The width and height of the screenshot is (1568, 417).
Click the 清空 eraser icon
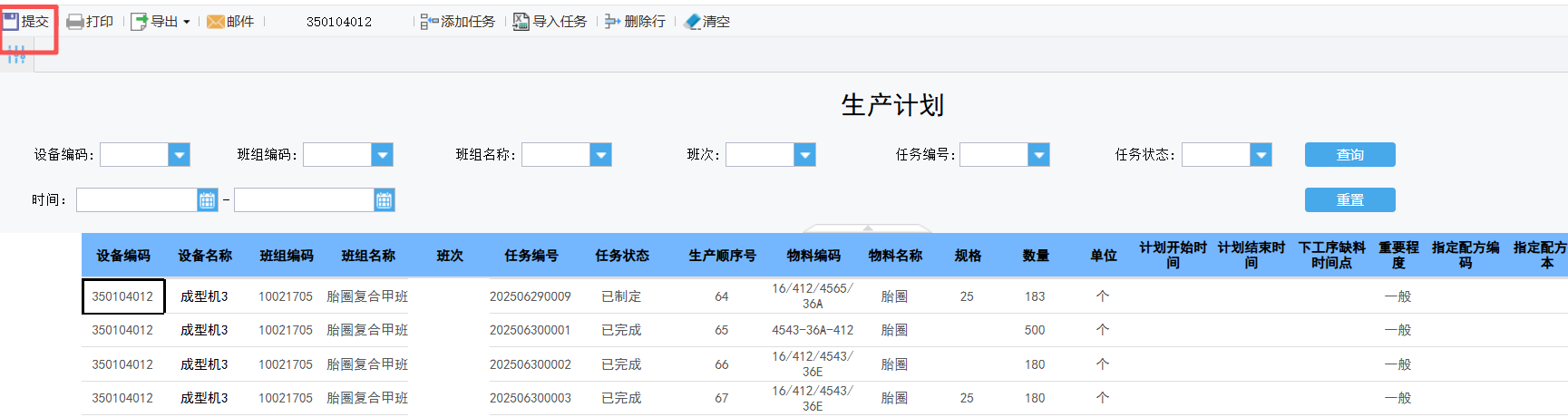(x=693, y=22)
